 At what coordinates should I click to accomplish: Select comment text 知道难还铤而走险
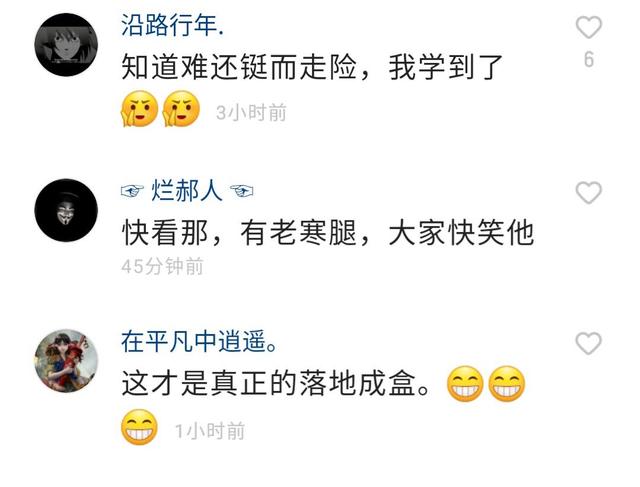tap(239, 67)
